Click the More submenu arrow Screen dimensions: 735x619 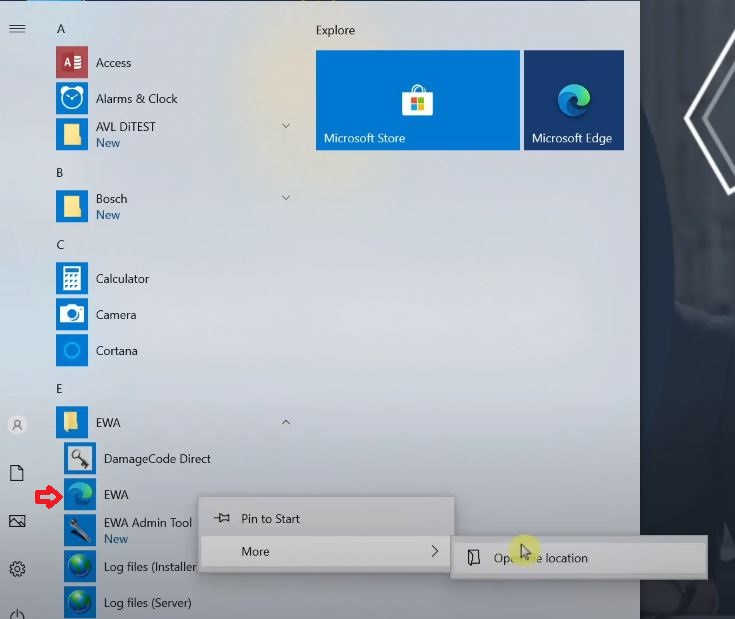(x=435, y=552)
